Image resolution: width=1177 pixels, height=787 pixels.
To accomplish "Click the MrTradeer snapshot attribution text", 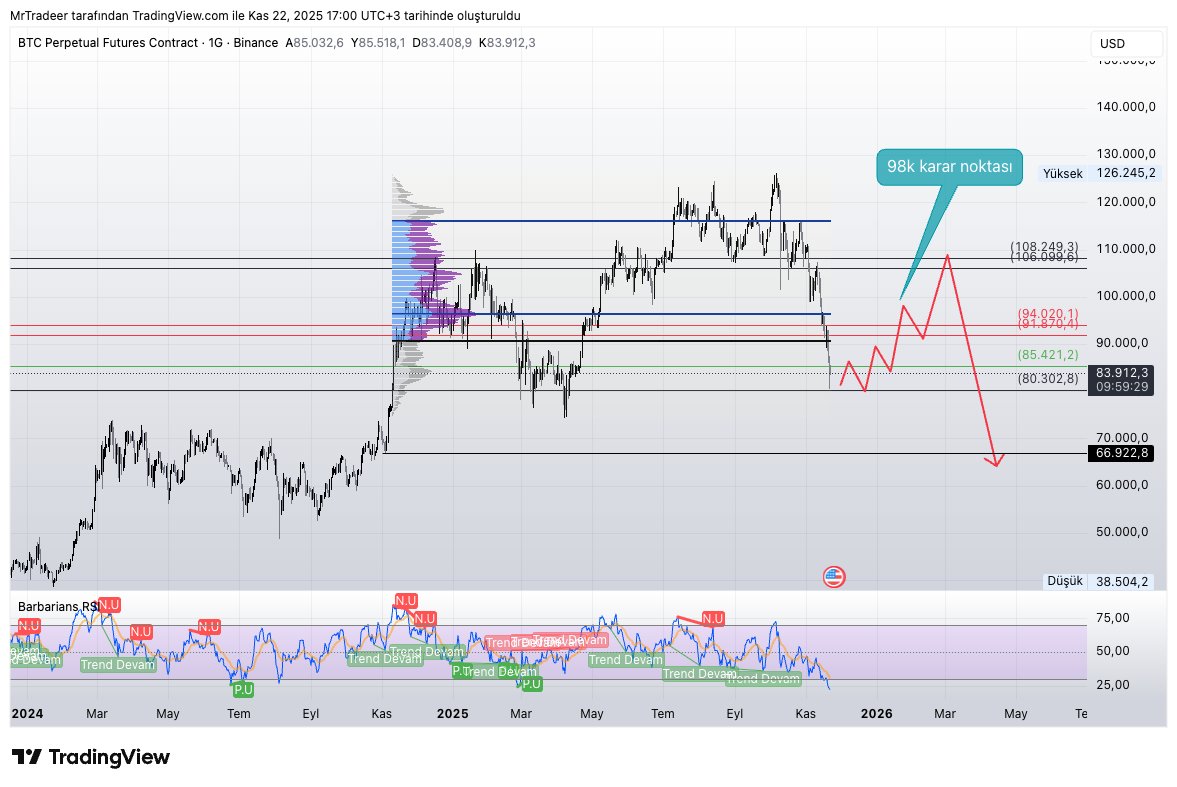I will tap(265, 16).
